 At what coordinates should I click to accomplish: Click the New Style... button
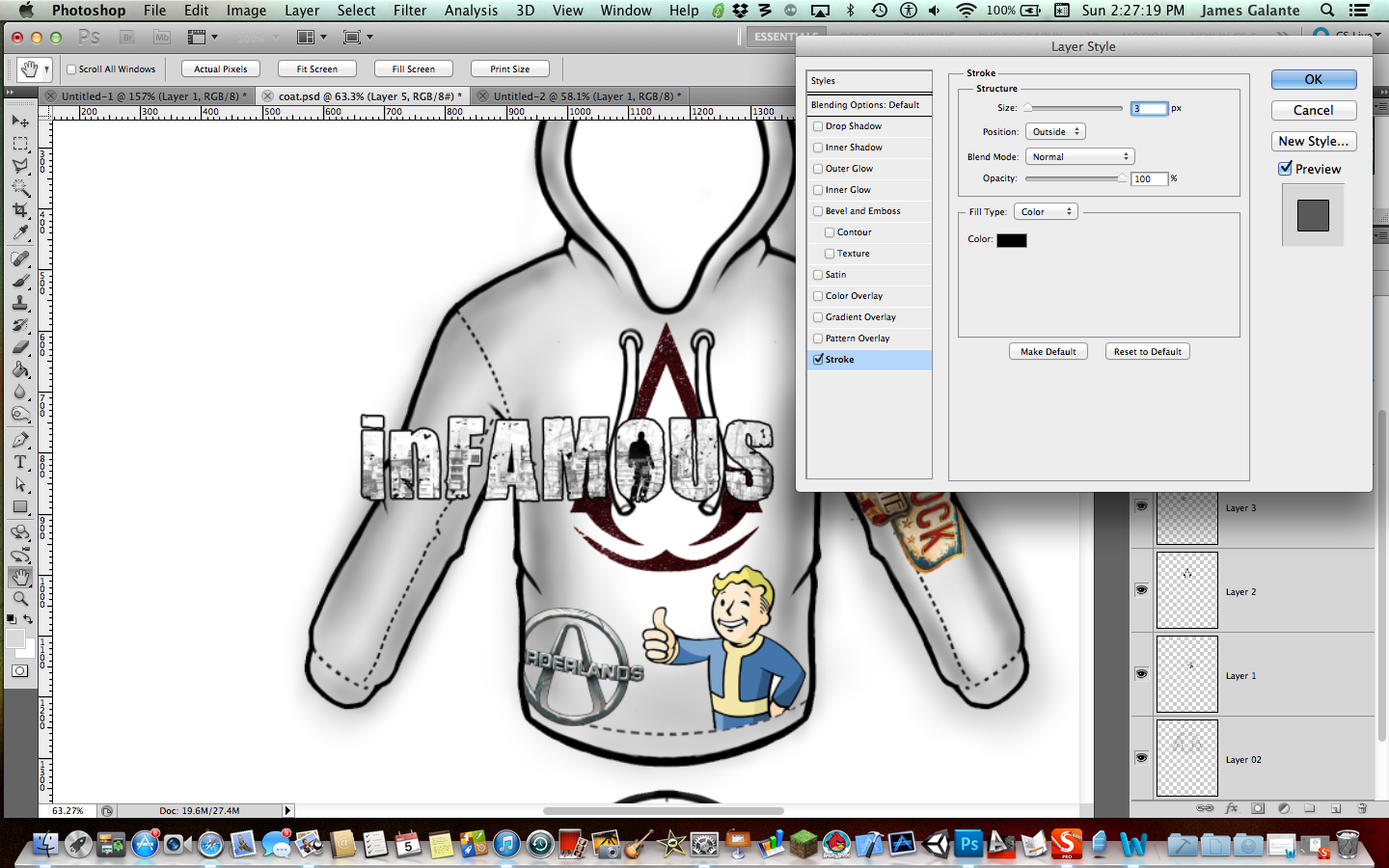pos(1313,141)
